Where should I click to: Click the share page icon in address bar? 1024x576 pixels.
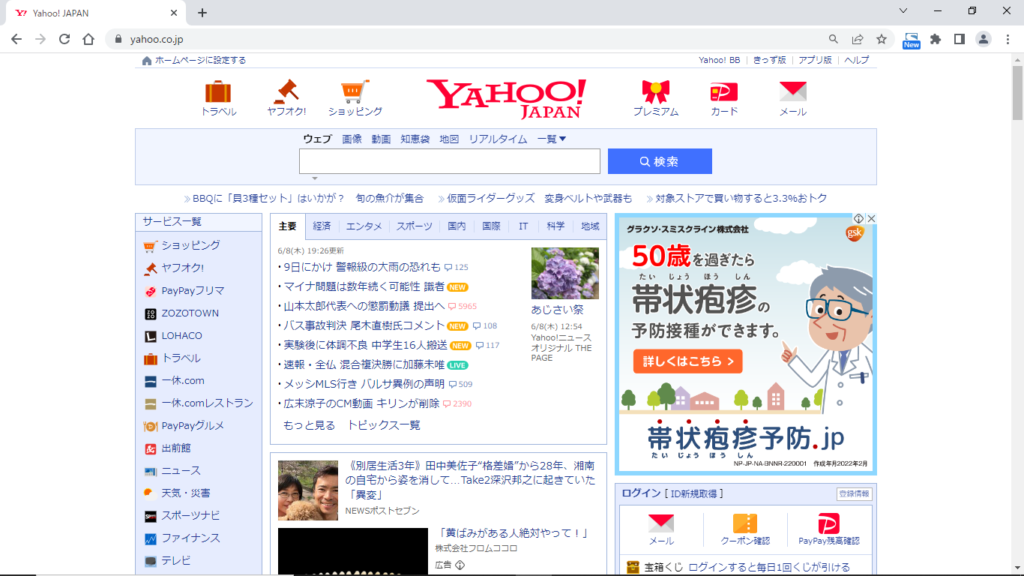pos(857,39)
